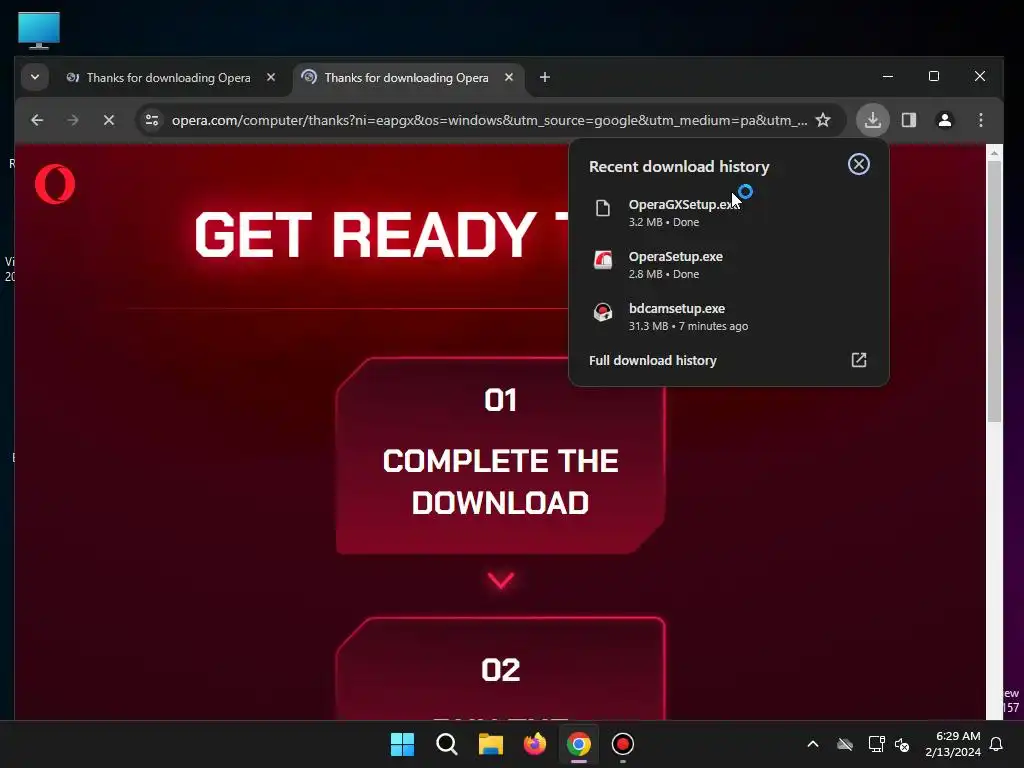Go forward to the next page
Viewport: 1024px width, 768px height.
tap(73, 120)
